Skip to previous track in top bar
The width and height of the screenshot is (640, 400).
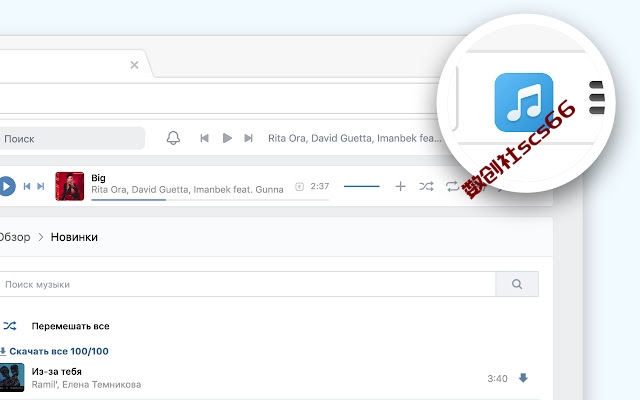pos(204,138)
